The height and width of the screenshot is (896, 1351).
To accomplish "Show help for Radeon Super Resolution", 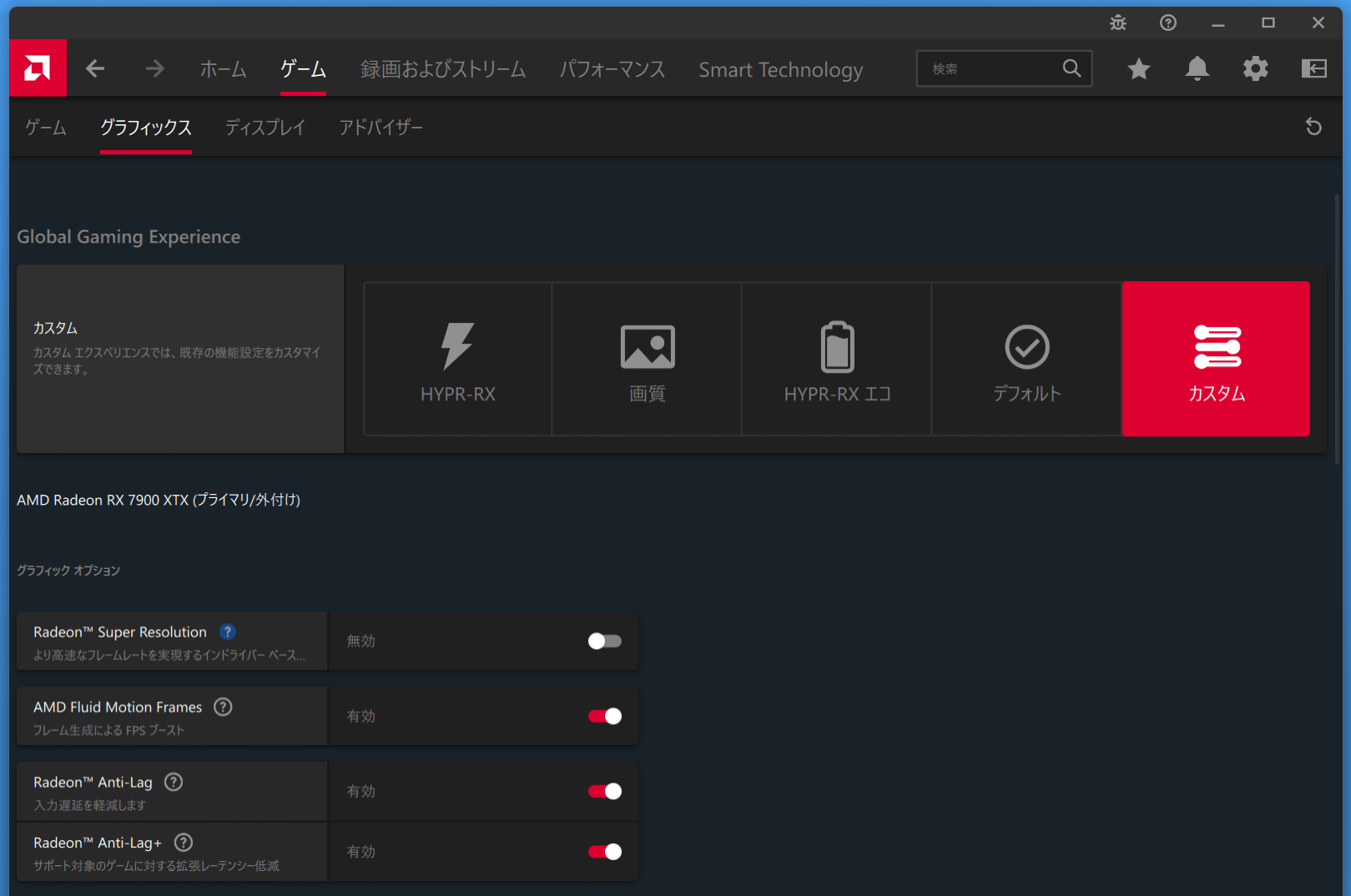I will point(227,632).
